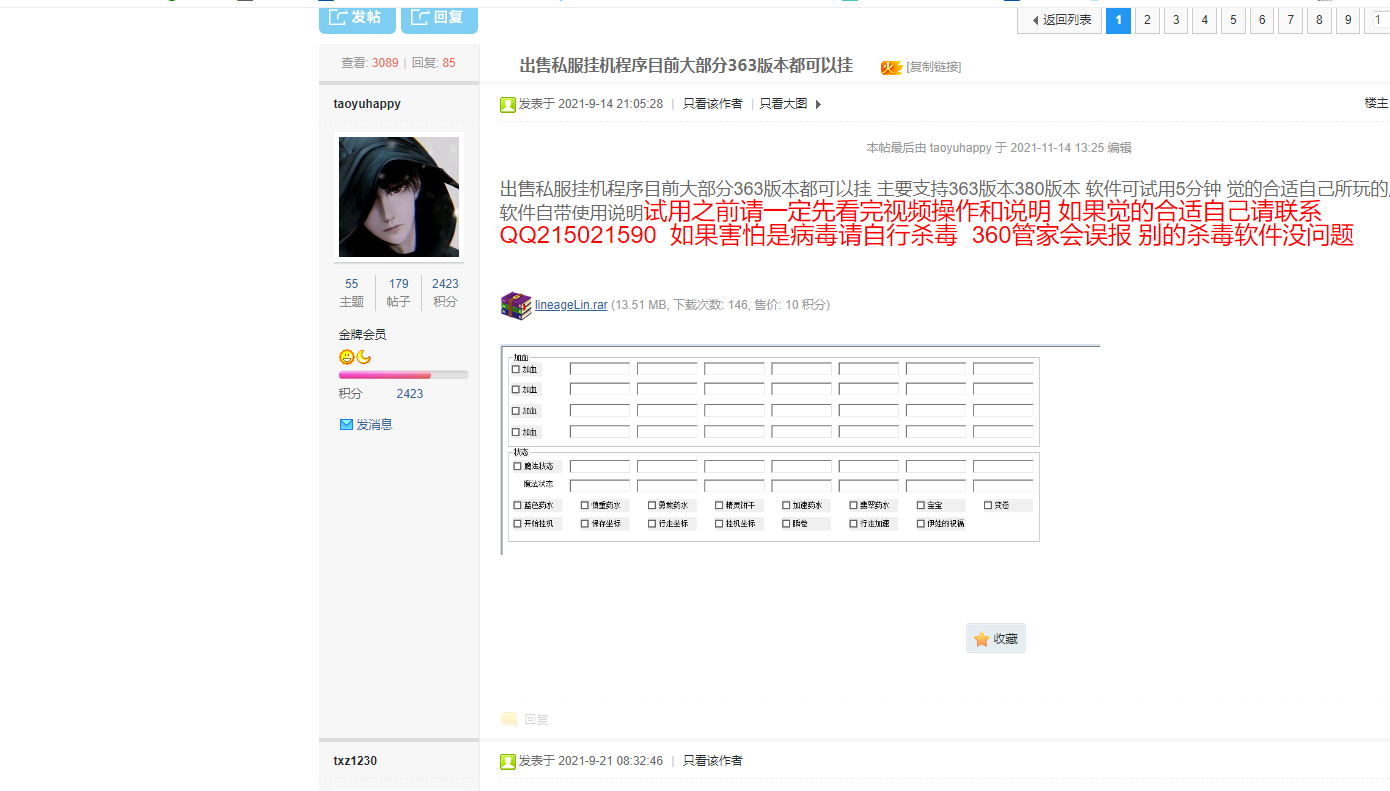Click 只看大图 to view large images
Screen dimensions: 1390x791
(x=783, y=104)
